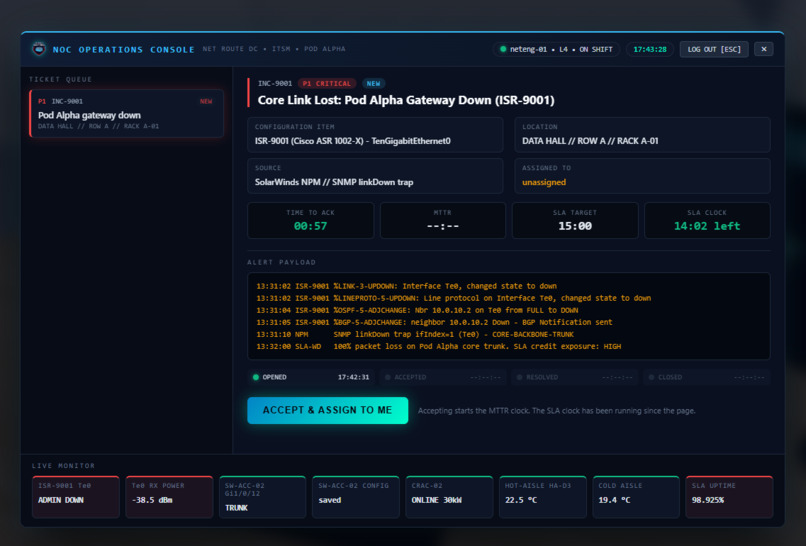
Task: Click the ACCEPTED timeline step
Action: coord(443,377)
